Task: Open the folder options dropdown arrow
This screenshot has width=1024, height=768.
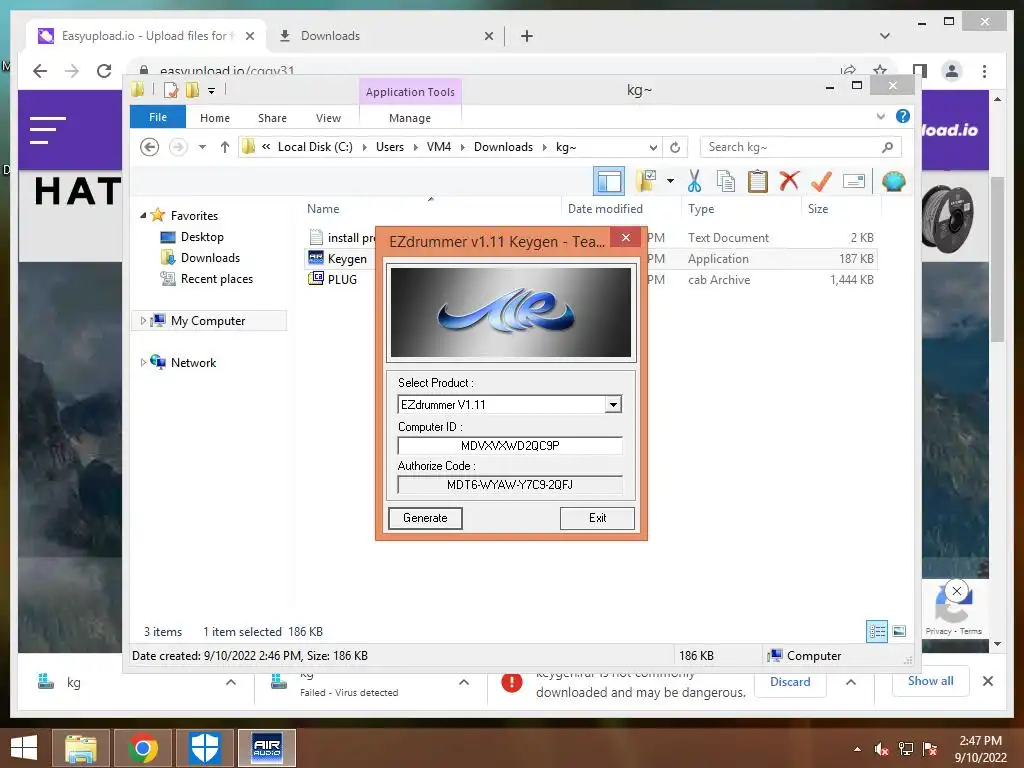Action: click(x=670, y=181)
